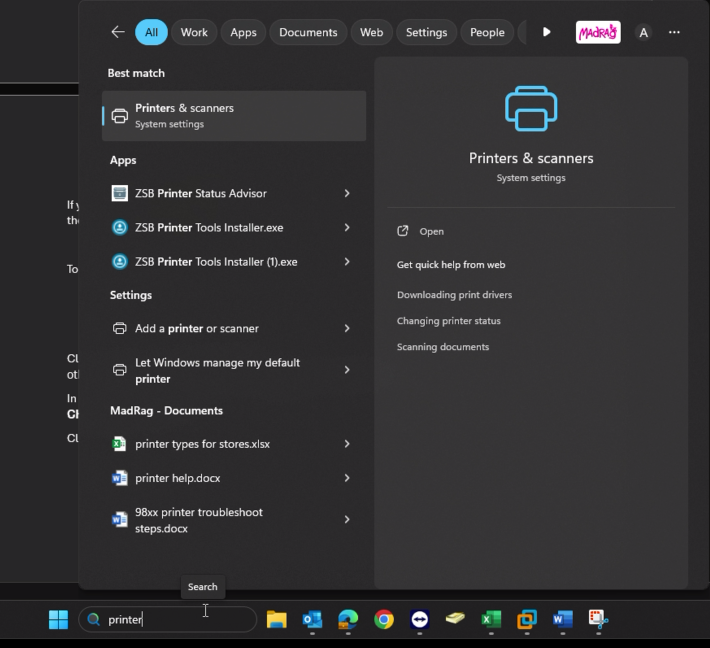Open Word from taskbar
This screenshot has height=648, width=710.
(562, 619)
